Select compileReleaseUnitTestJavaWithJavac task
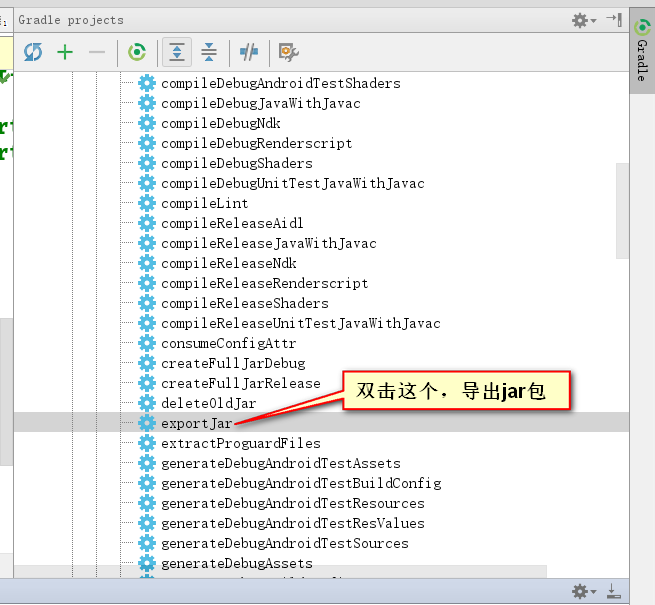 coord(301,323)
